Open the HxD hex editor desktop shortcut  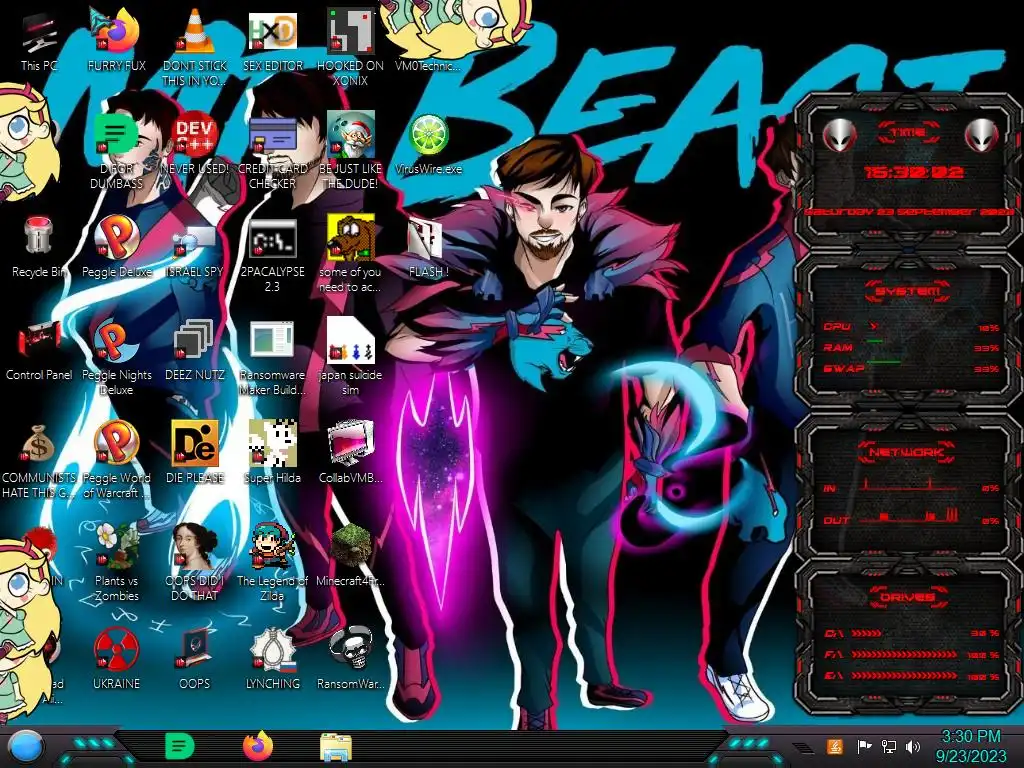[272, 40]
